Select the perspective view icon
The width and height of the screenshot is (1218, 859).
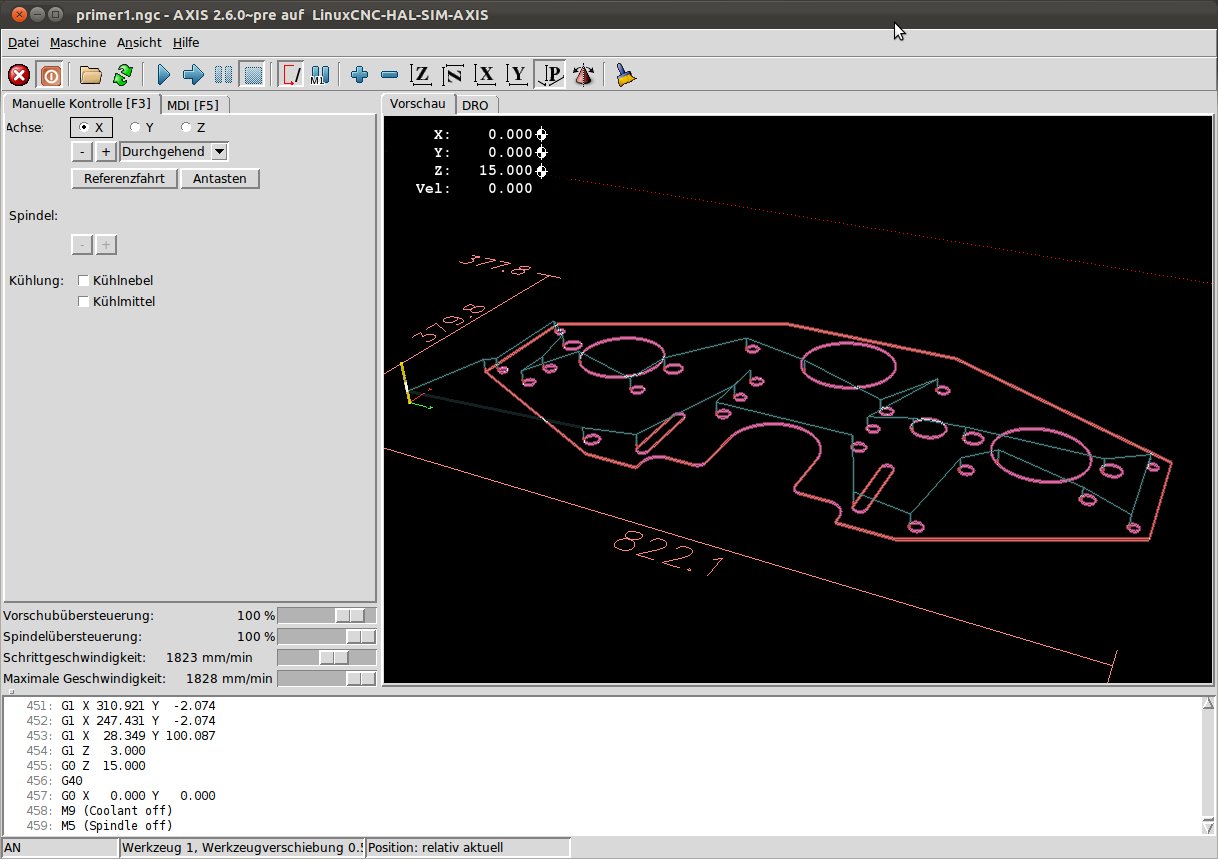tap(549, 75)
